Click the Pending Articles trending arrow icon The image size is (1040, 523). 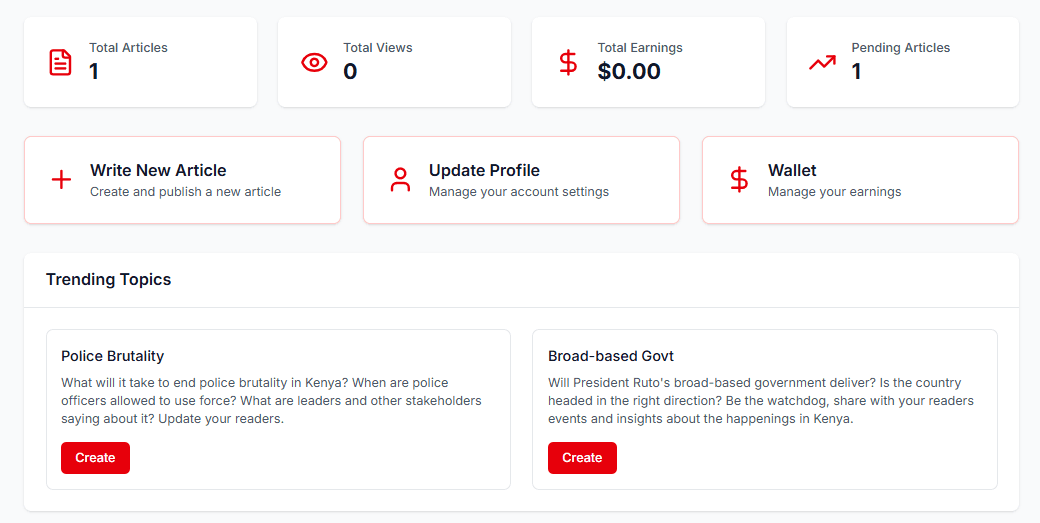point(822,62)
